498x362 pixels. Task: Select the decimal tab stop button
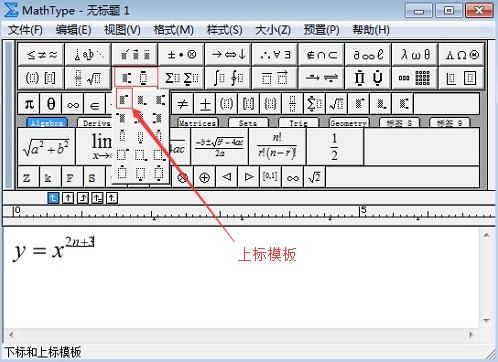point(112,198)
